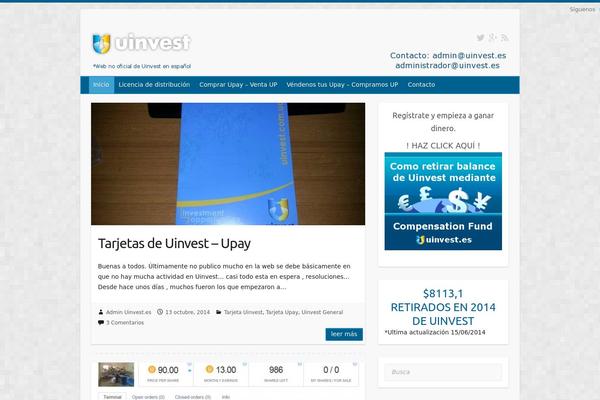
Task: Open the Uinvest General category link
Action: [x=322, y=312]
